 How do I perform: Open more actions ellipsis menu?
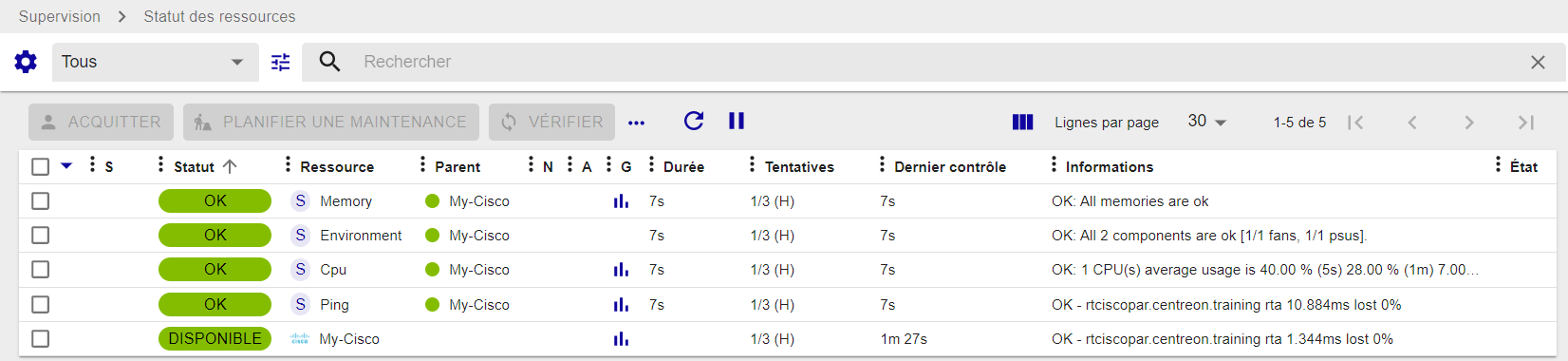pyautogui.click(x=637, y=123)
